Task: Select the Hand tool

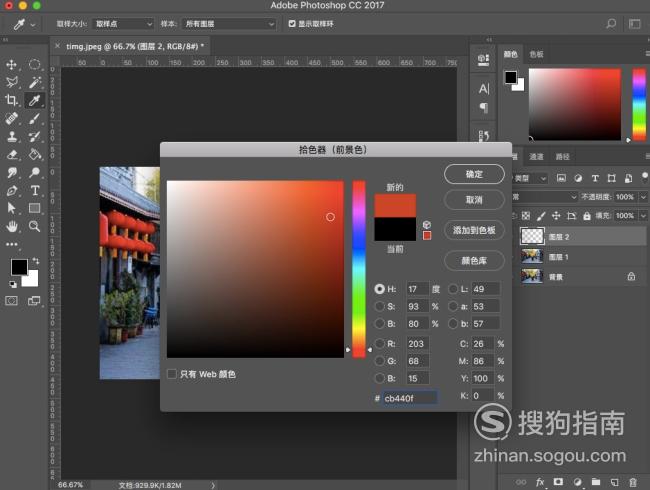Action: [x=11, y=226]
